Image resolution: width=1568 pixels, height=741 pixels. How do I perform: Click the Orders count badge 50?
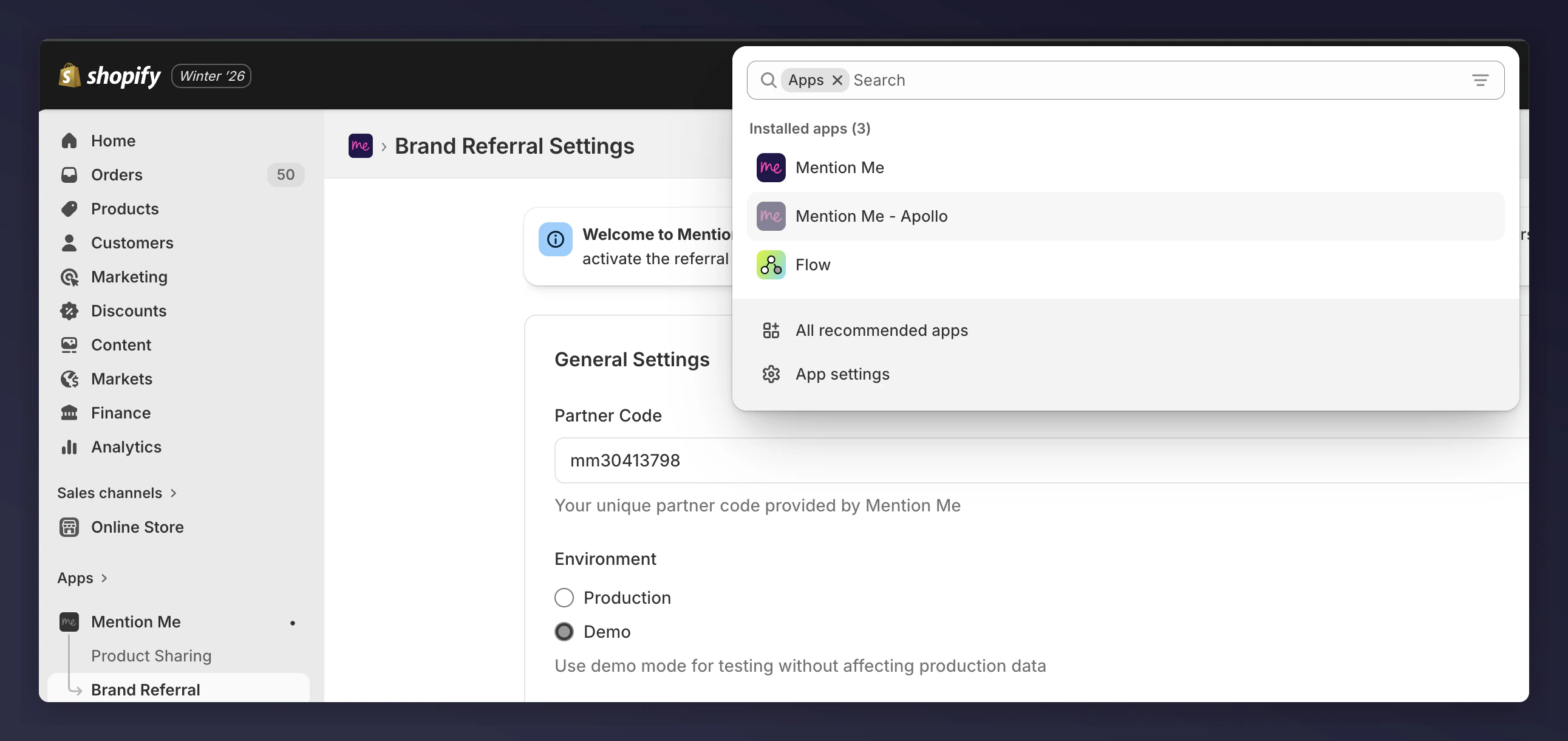(285, 175)
